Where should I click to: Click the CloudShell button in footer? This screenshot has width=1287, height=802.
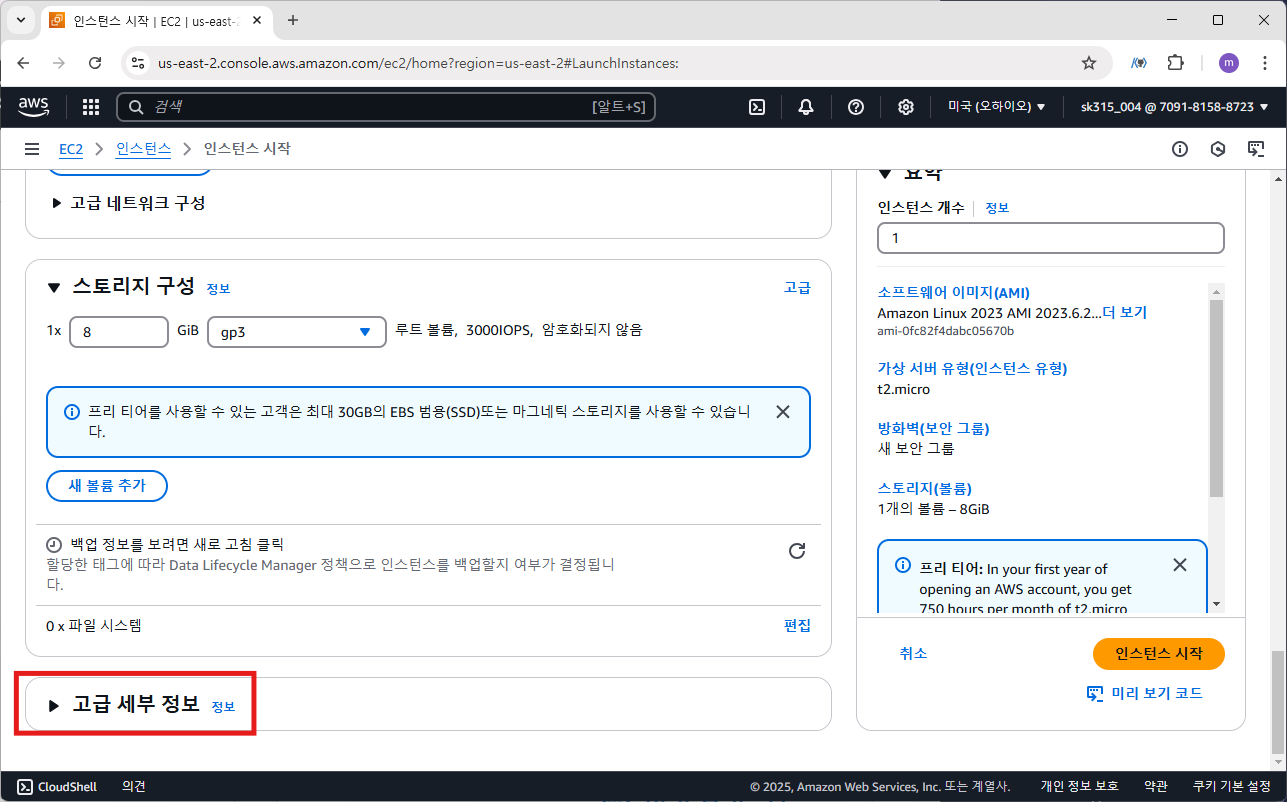tap(57, 787)
